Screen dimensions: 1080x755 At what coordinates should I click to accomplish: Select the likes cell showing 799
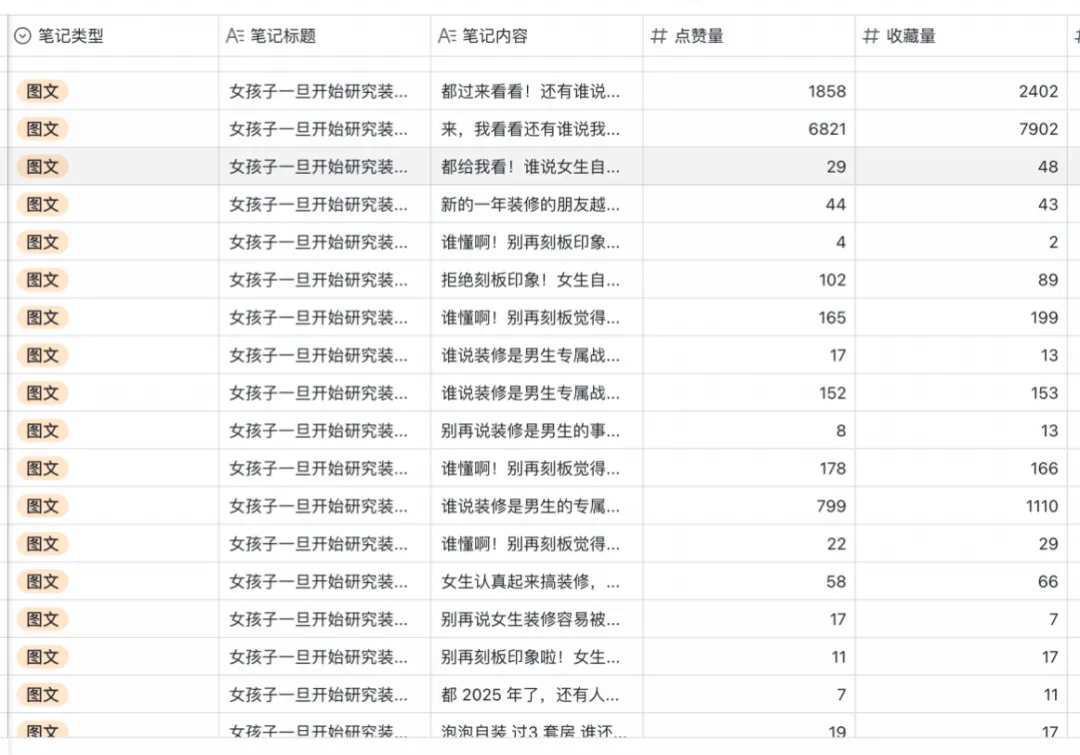click(x=750, y=506)
